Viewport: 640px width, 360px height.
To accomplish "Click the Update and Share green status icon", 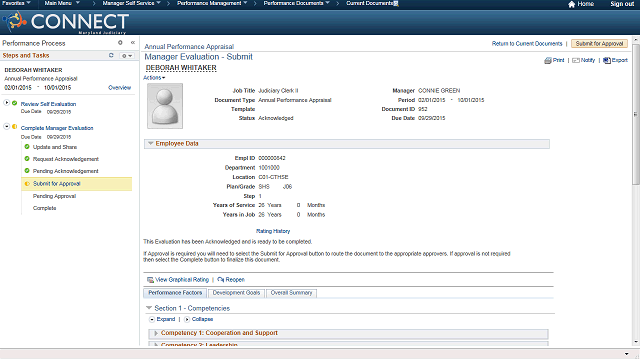I will coord(27,147).
